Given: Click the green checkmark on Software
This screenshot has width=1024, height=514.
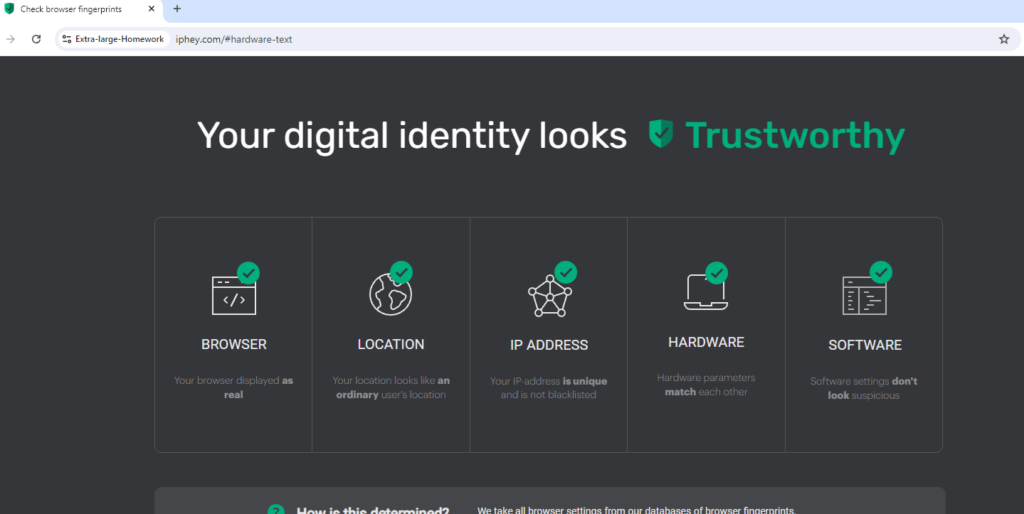Looking at the screenshot, I should point(880,272).
